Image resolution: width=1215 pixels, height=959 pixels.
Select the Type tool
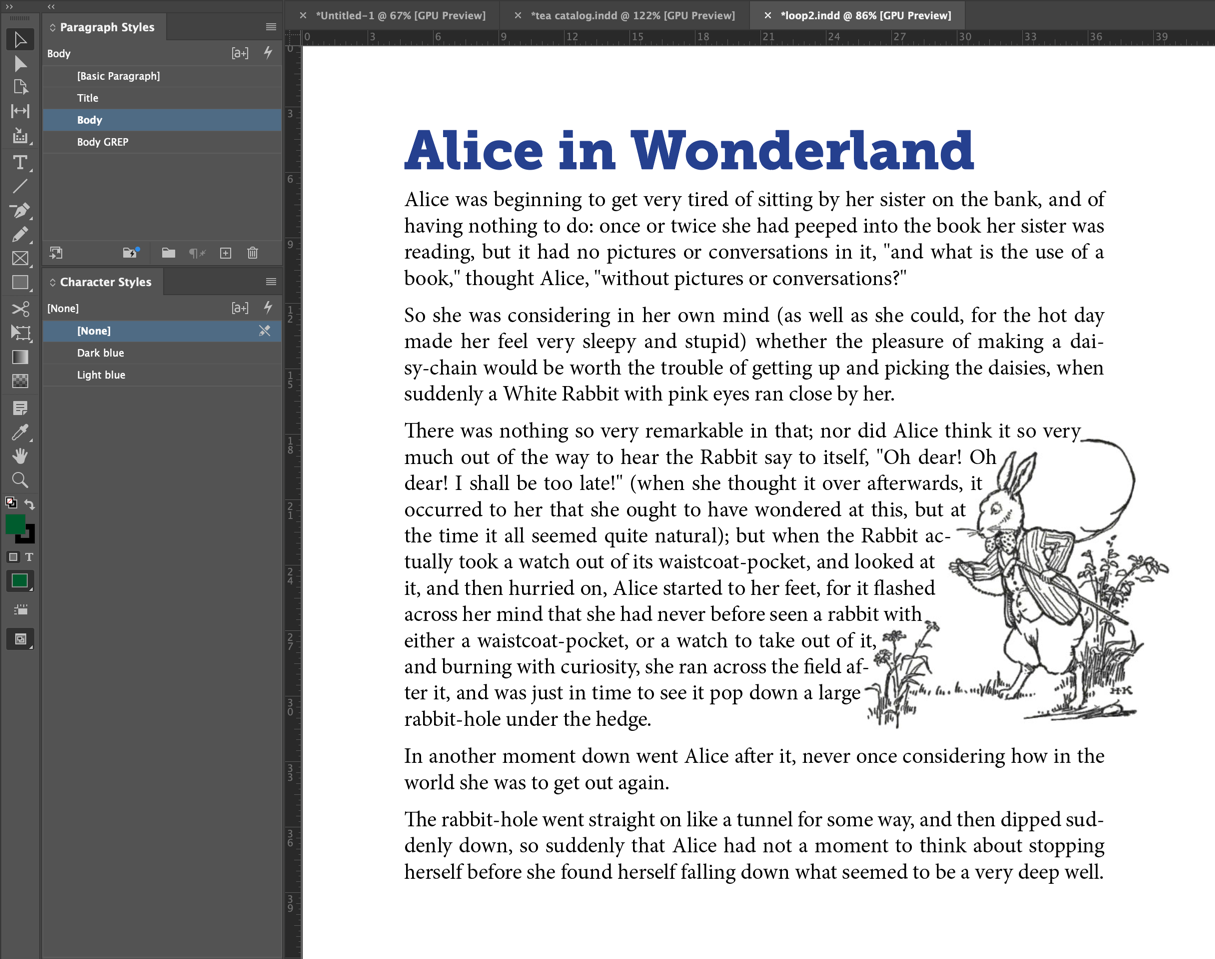coord(20,163)
